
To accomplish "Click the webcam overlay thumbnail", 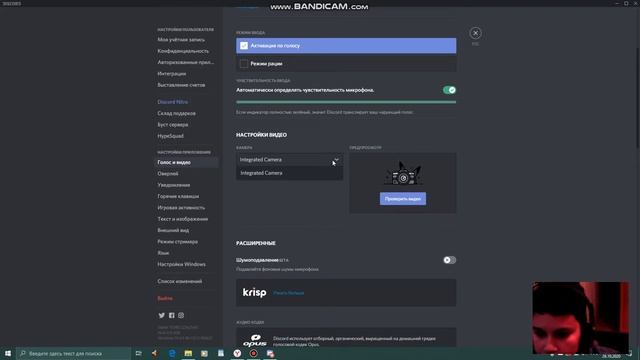I will tap(580, 318).
